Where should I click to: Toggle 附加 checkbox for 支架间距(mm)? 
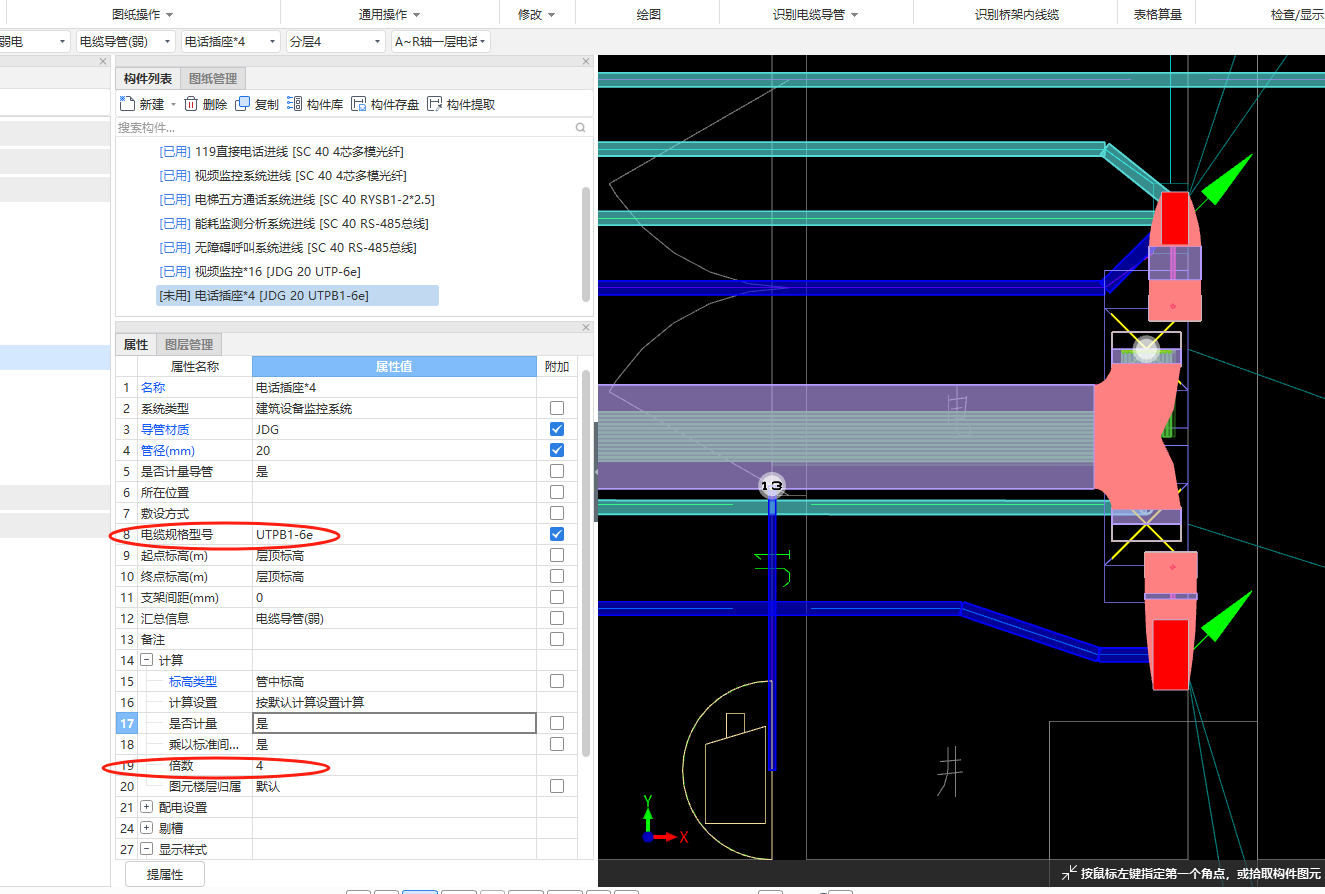557,597
